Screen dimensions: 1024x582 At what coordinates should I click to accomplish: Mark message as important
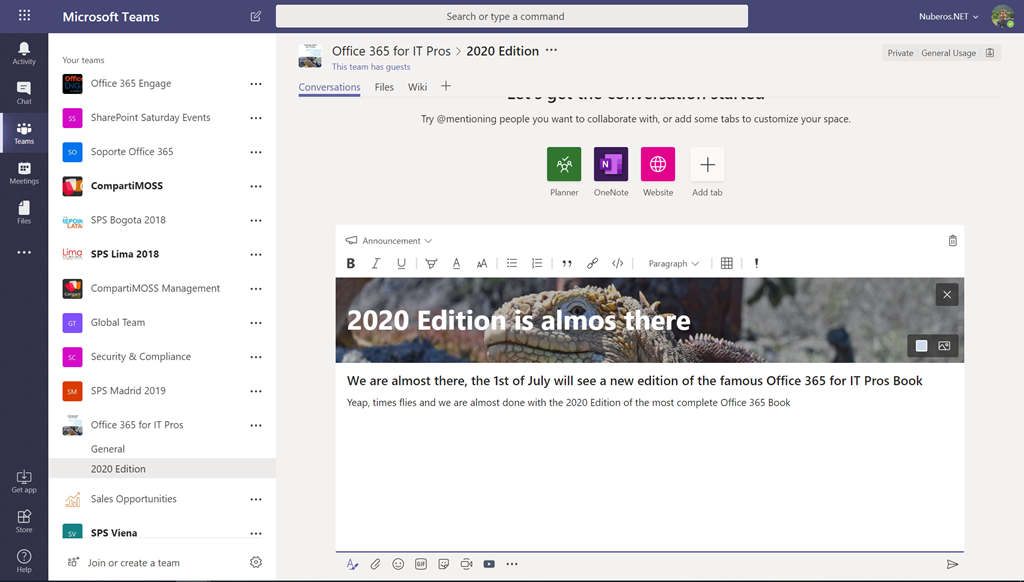coord(756,263)
